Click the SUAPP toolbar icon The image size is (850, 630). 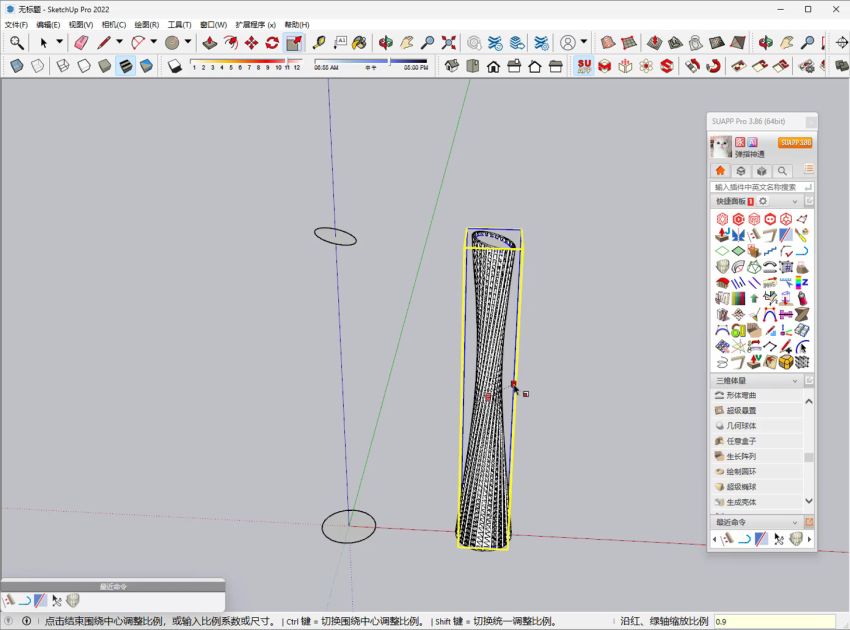584,66
